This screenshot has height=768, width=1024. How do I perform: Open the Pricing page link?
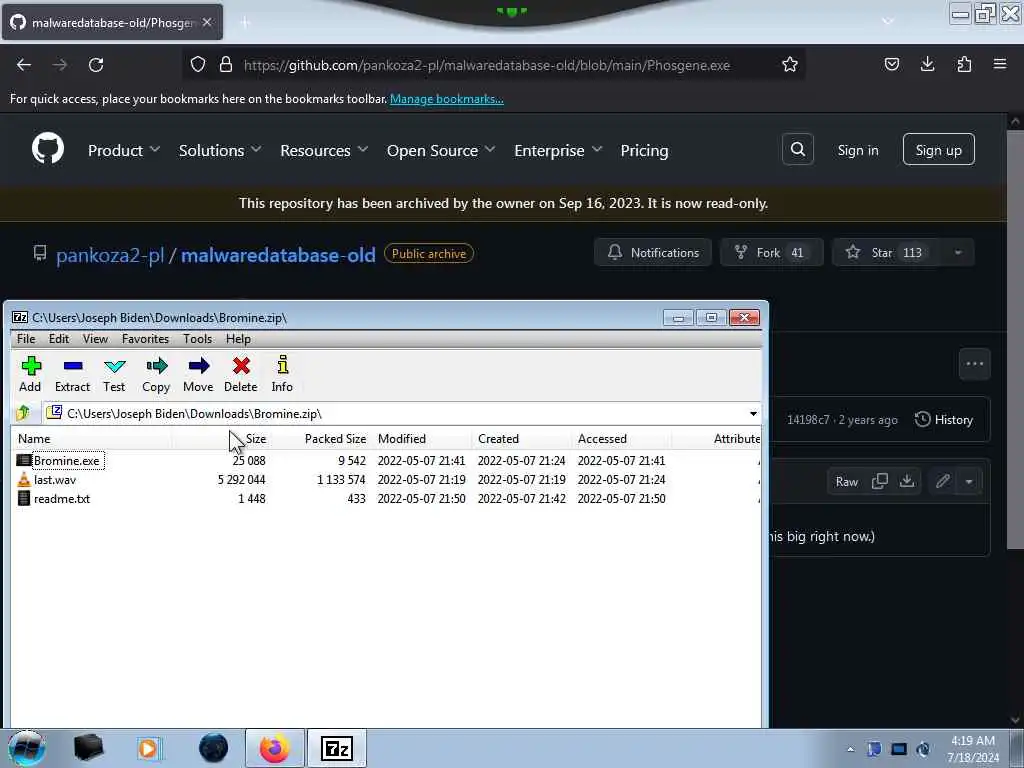[645, 150]
